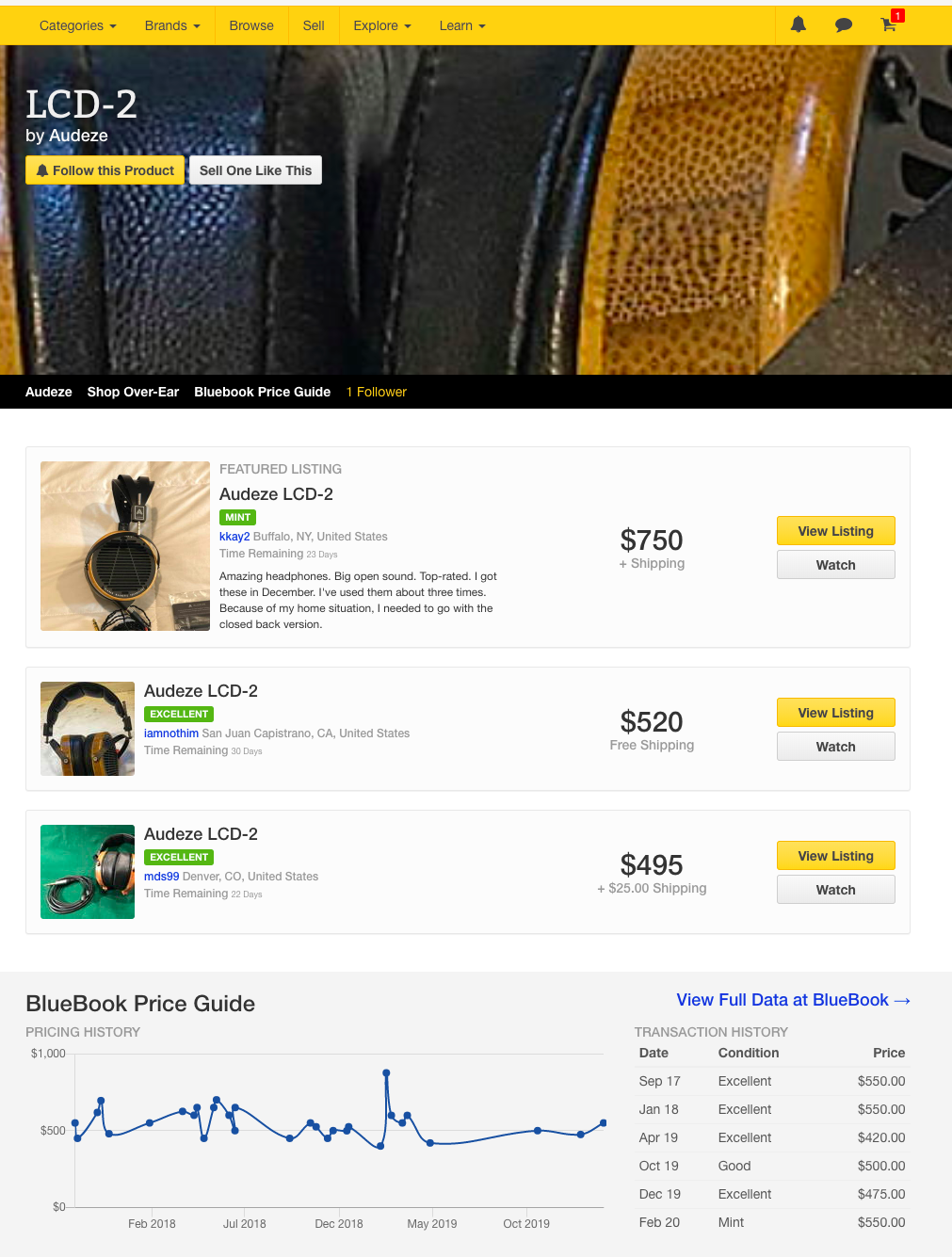Open seller profile kkay2

tap(234, 537)
